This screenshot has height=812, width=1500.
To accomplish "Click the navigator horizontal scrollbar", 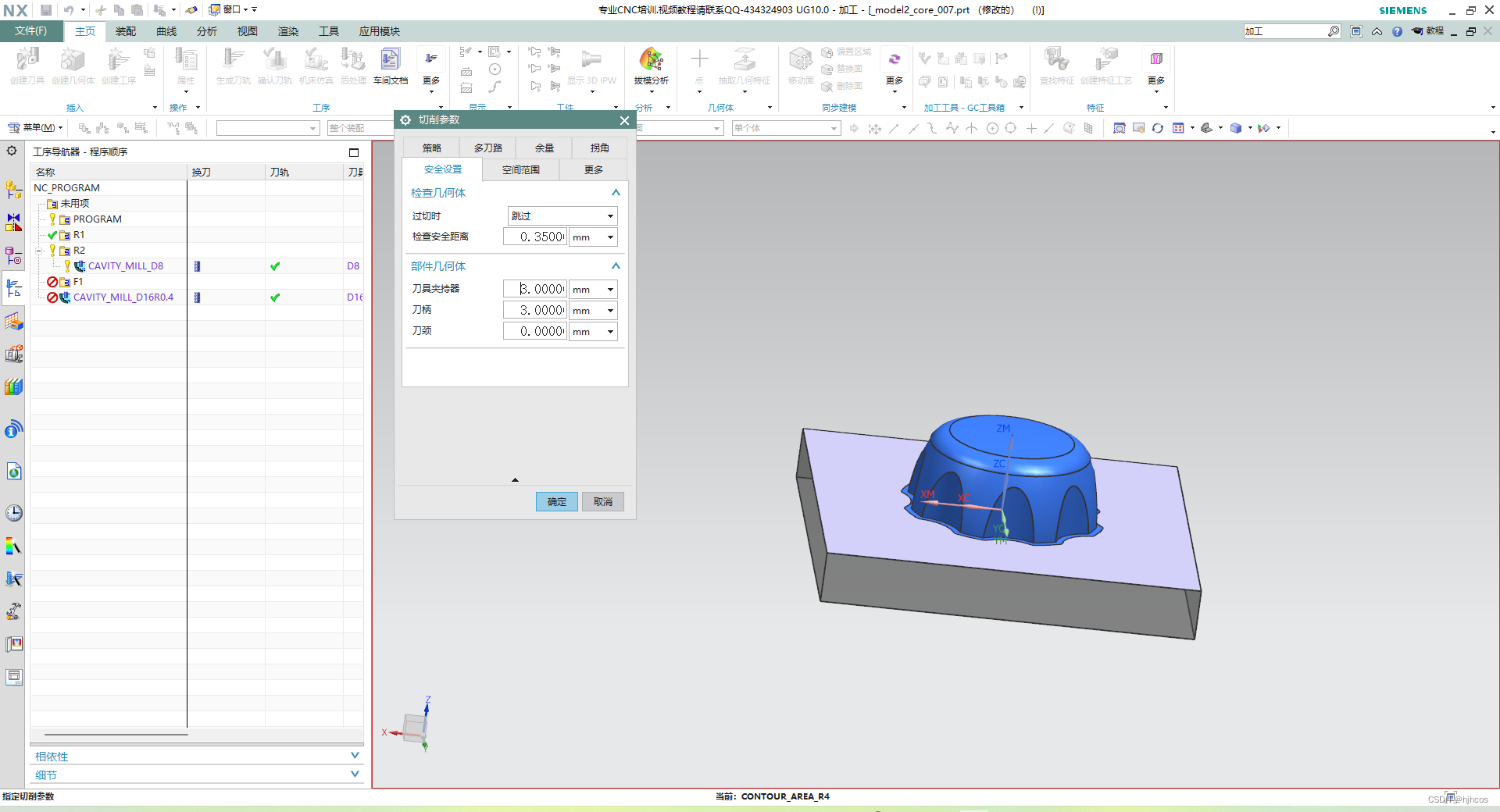I will pyautogui.click(x=116, y=734).
